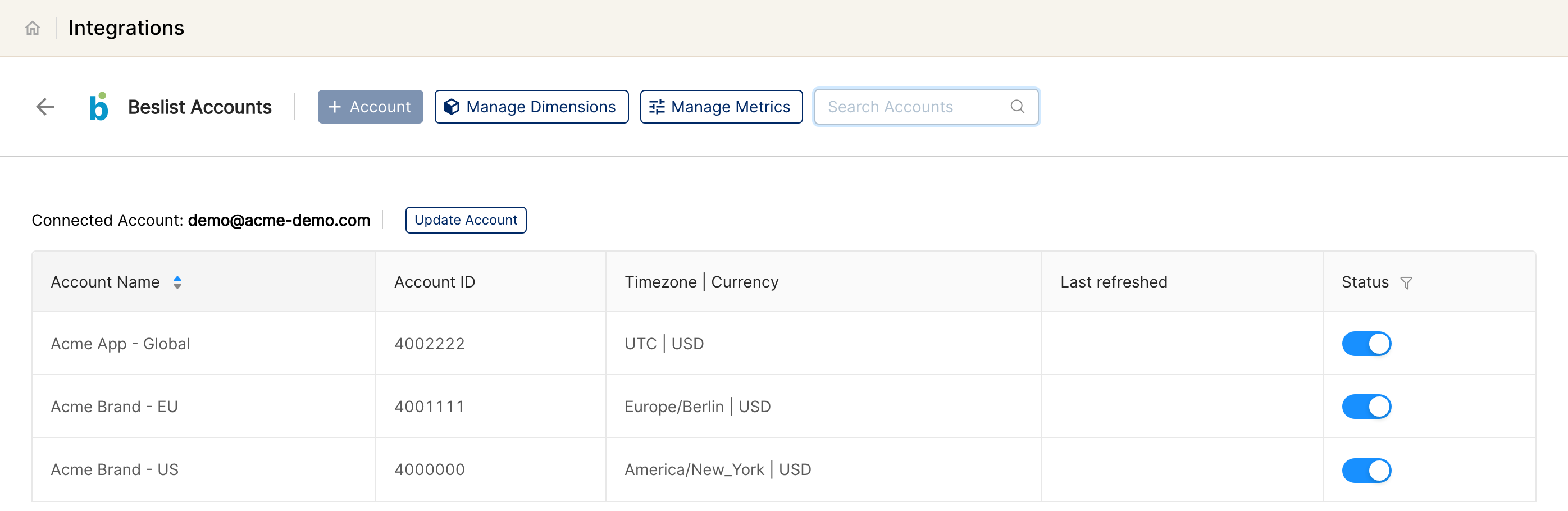Click the connected email demo@acme-demo.com
The height and width of the screenshot is (511, 1568).
pos(279,220)
